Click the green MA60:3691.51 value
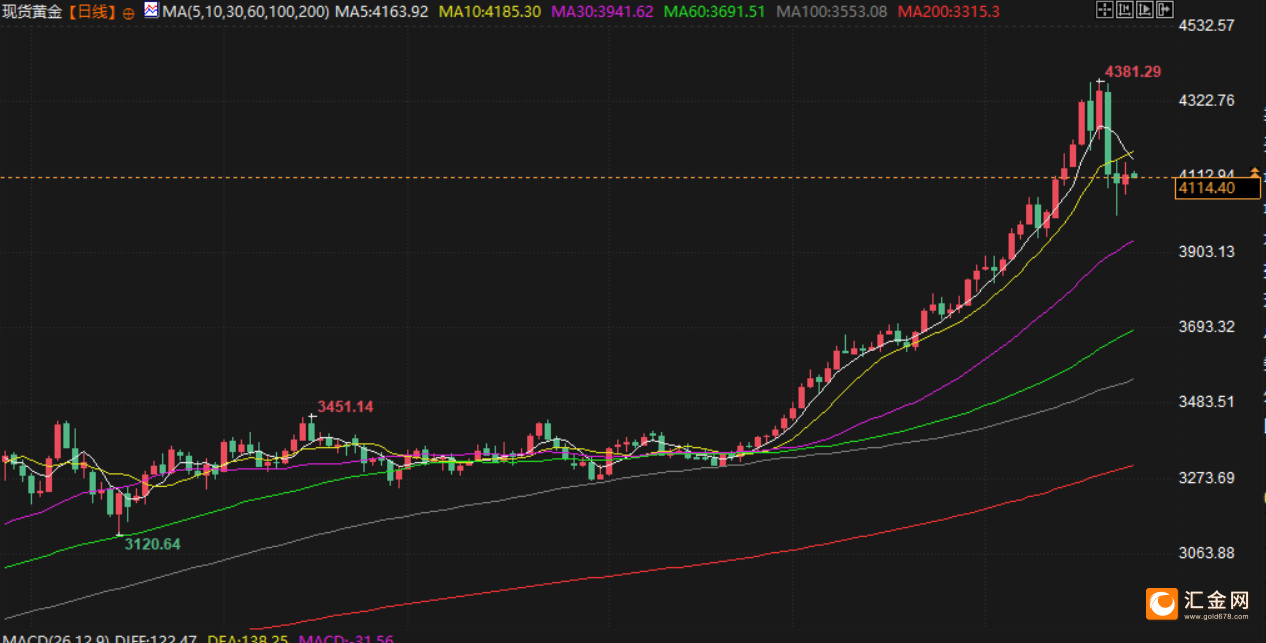The width and height of the screenshot is (1266, 643). 714,12
